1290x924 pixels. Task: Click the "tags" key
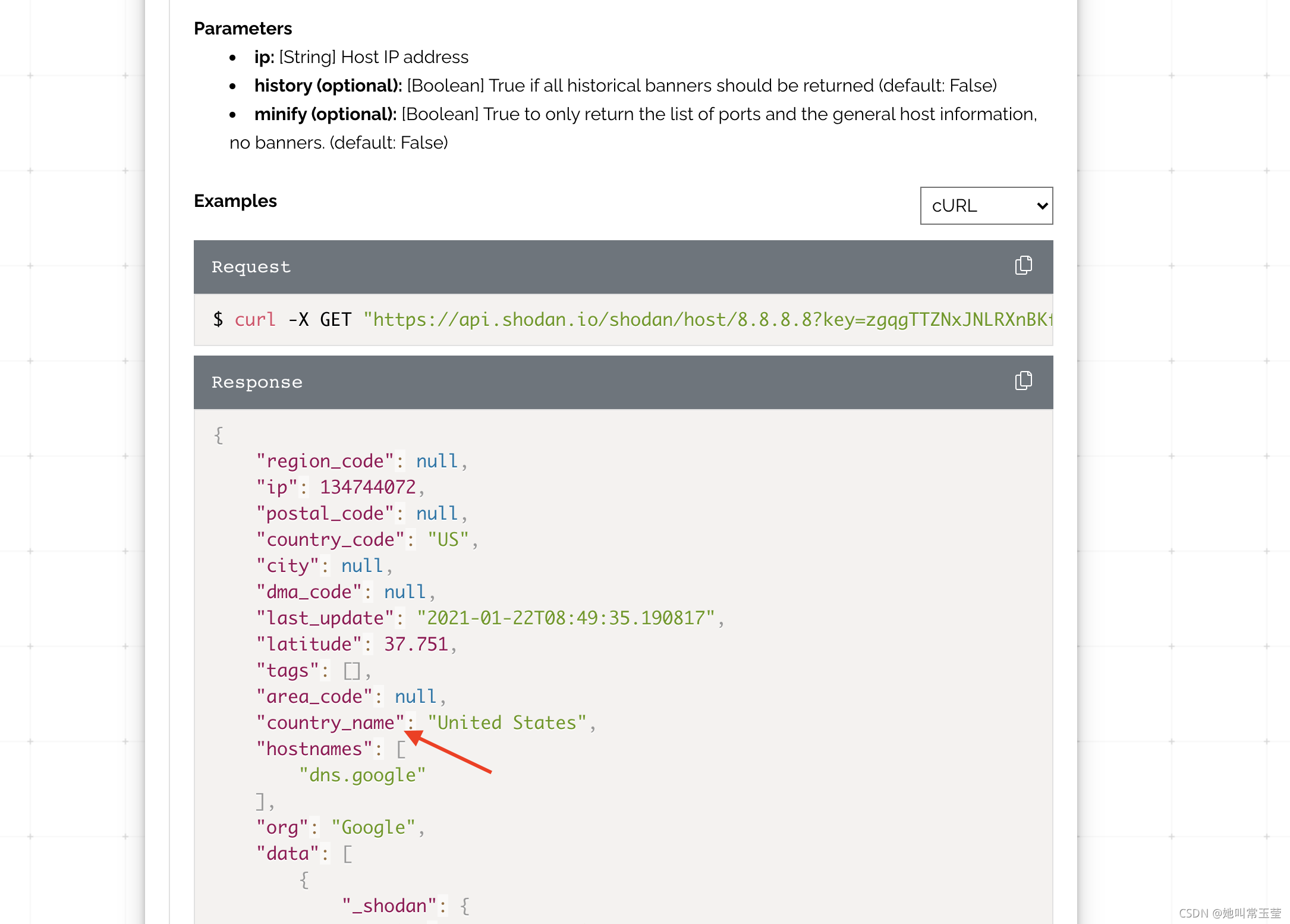[x=288, y=670]
